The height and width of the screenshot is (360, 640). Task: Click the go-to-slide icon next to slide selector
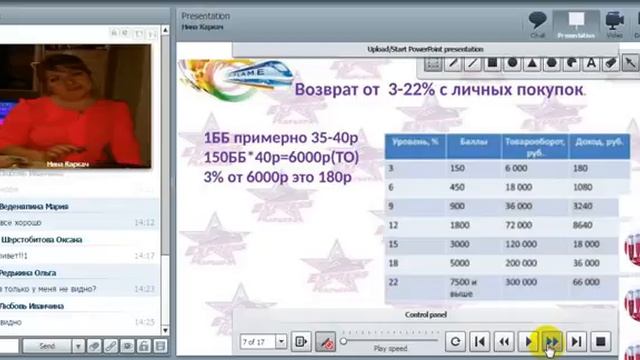pos(301,341)
